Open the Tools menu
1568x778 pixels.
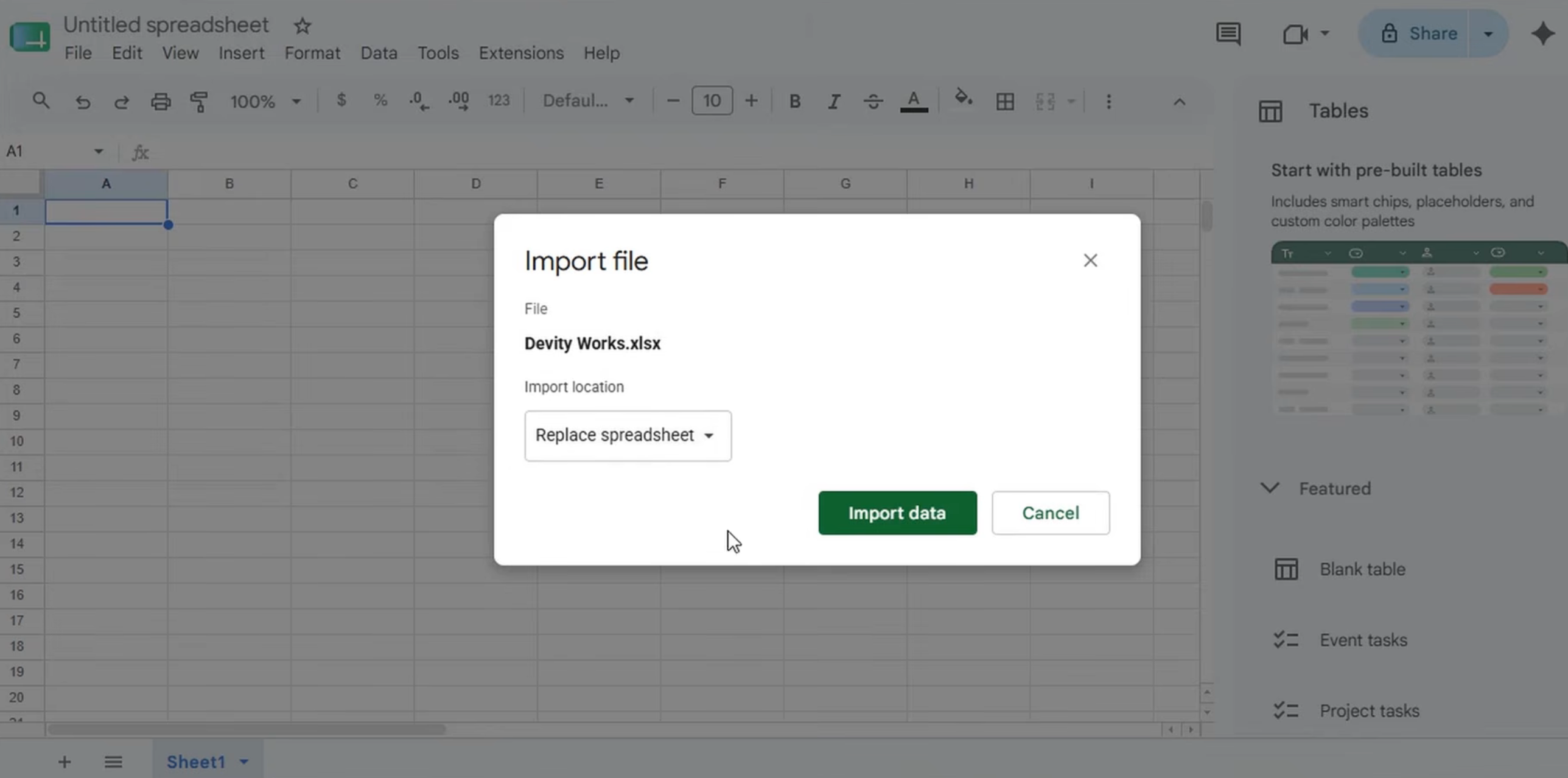438,53
